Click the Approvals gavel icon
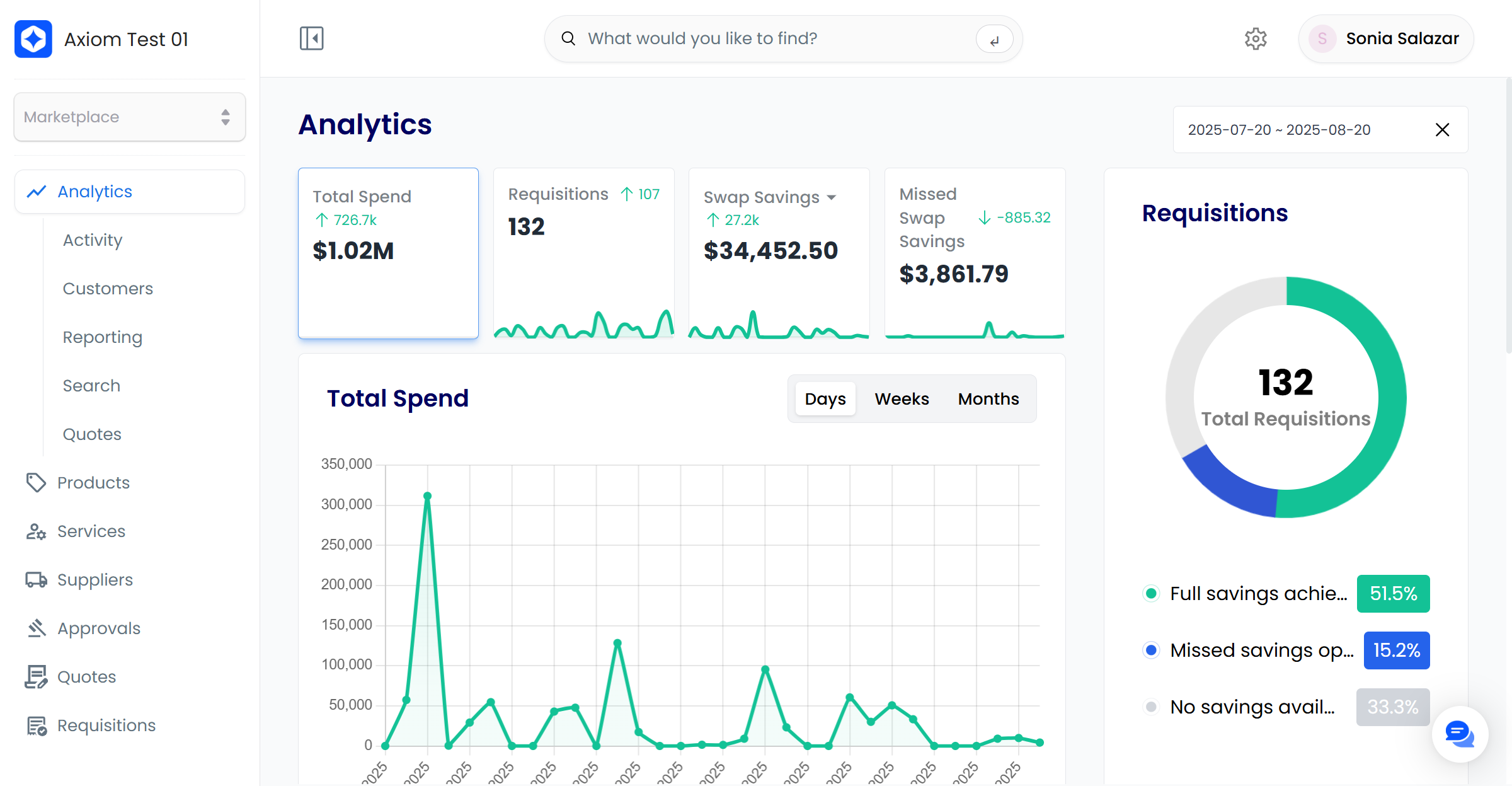The width and height of the screenshot is (1512, 786). pyautogui.click(x=36, y=628)
